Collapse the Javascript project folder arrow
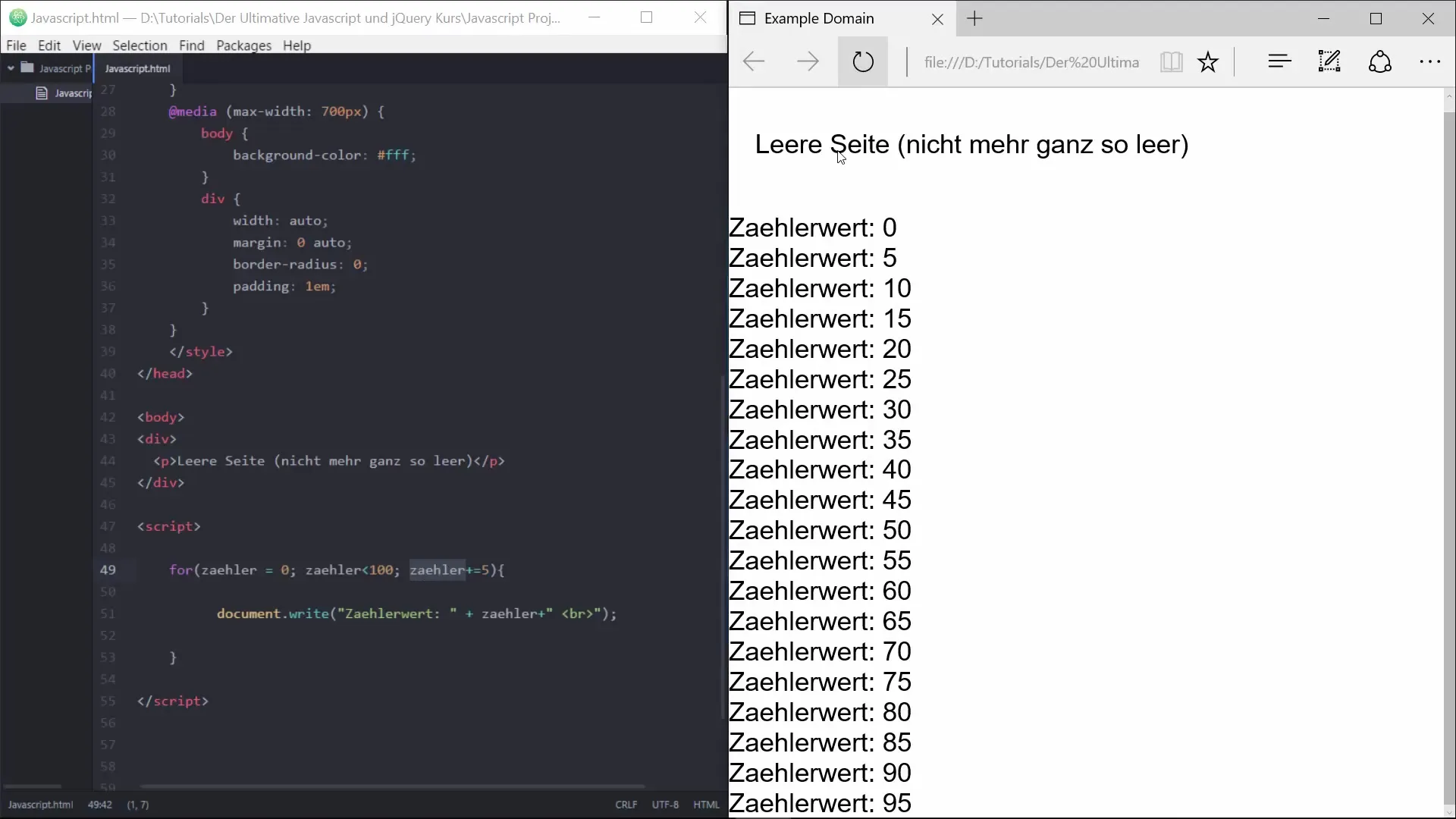The image size is (1456, 819). click(x=11, y=68)
